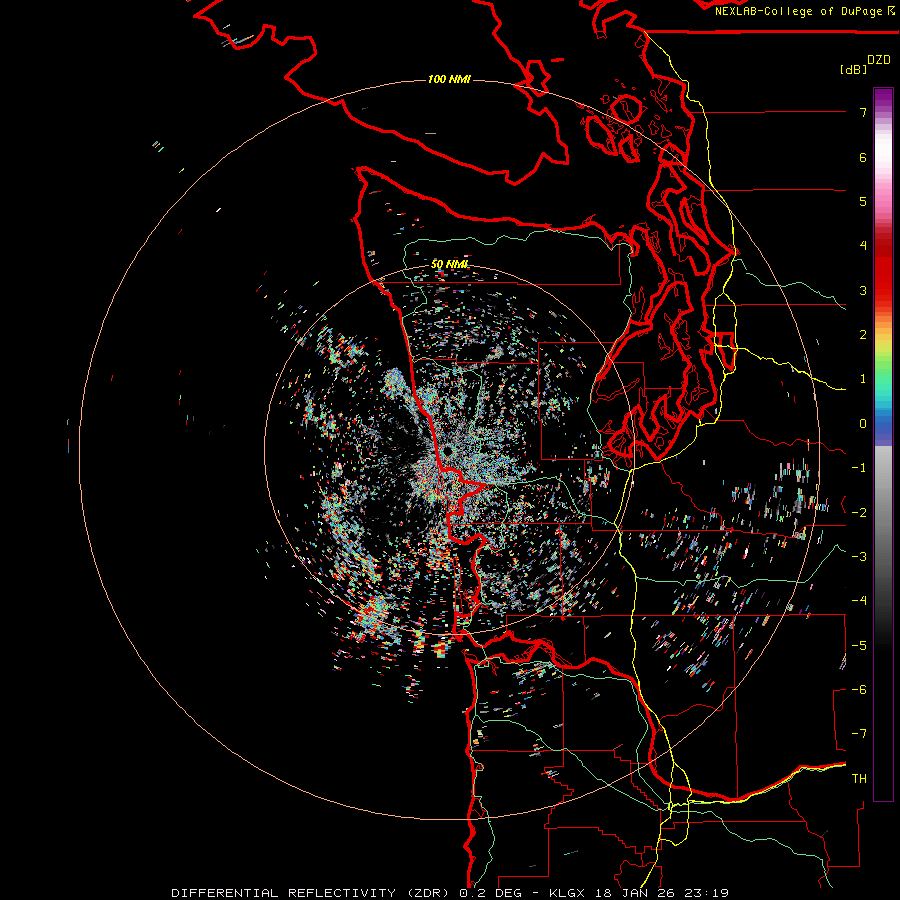Click the -5 dB tick label
The height and width of the screenshot is (900, 900).
pyautogui.click(x=859, y=646)
